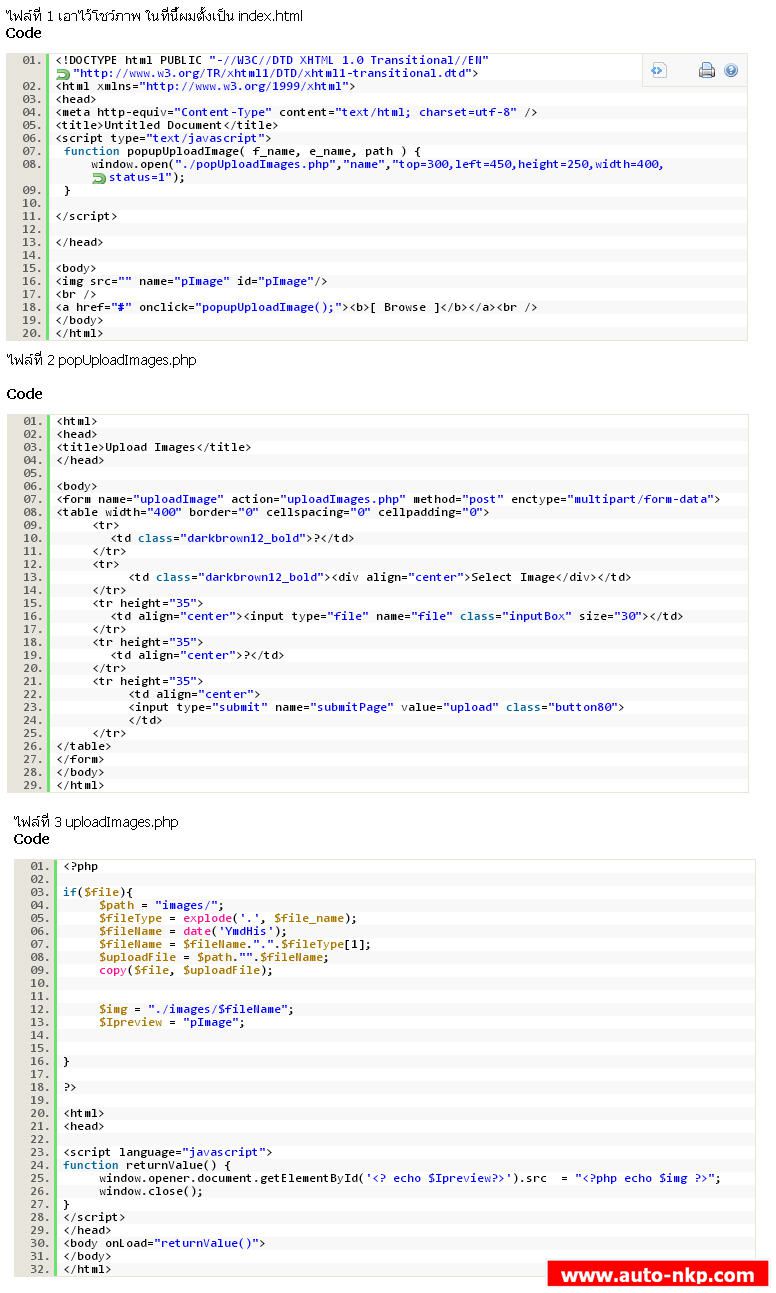Open the view source icon in index.html code block
776x1293 pixels.
[x=658, y=70]
